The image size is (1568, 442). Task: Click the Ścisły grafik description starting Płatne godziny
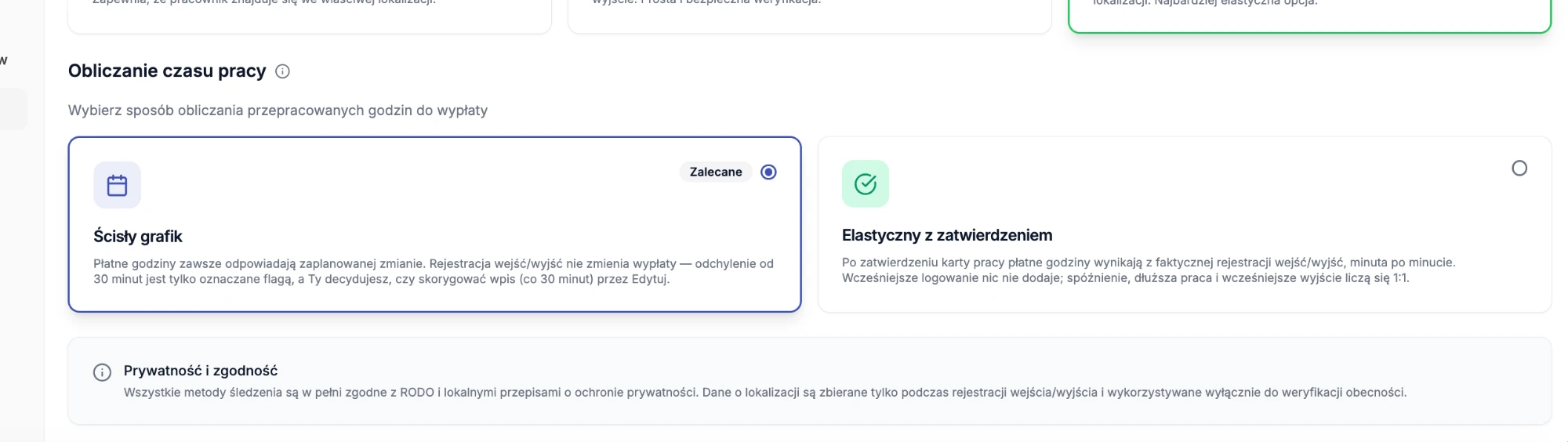coord(434,271)
